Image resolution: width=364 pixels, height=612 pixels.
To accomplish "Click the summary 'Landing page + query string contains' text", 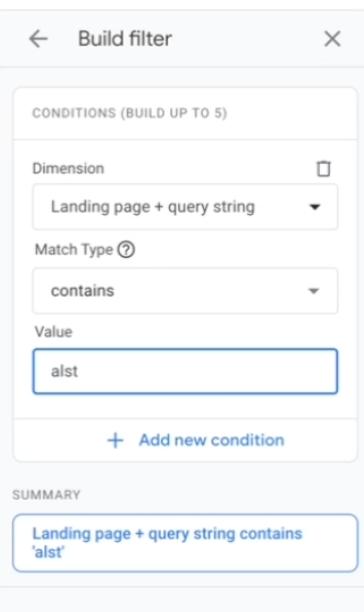I will point(167,534).
